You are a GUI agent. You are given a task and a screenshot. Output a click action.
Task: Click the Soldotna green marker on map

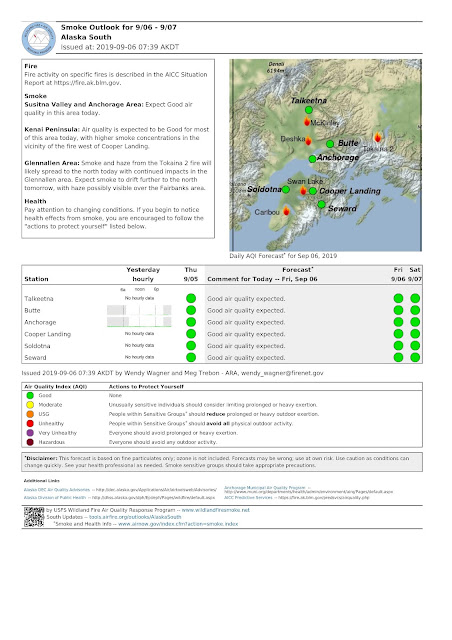coord(286,189)
